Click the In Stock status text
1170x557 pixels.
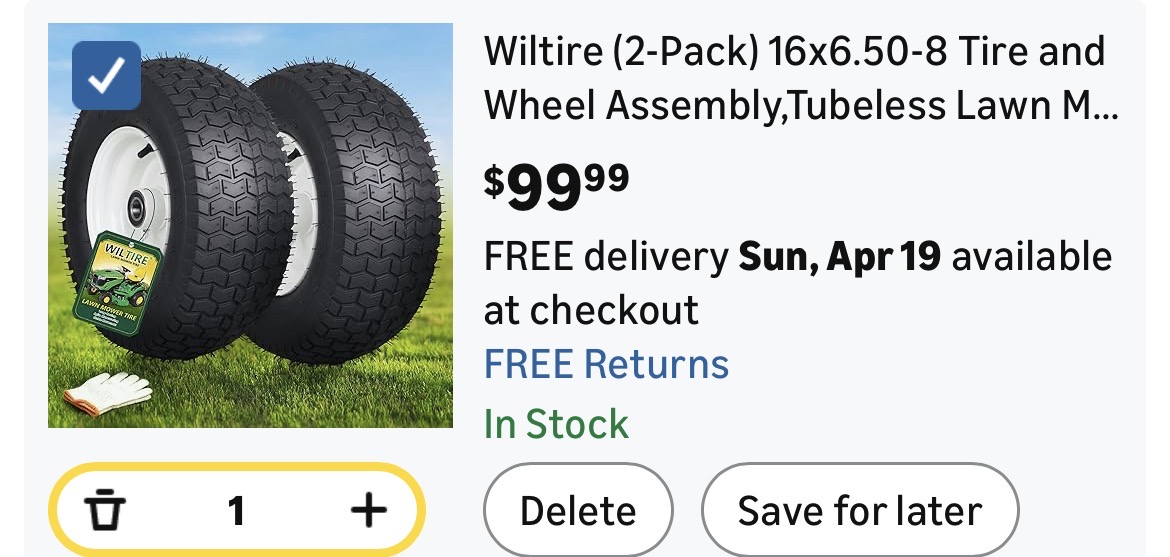tap(556, 424)
